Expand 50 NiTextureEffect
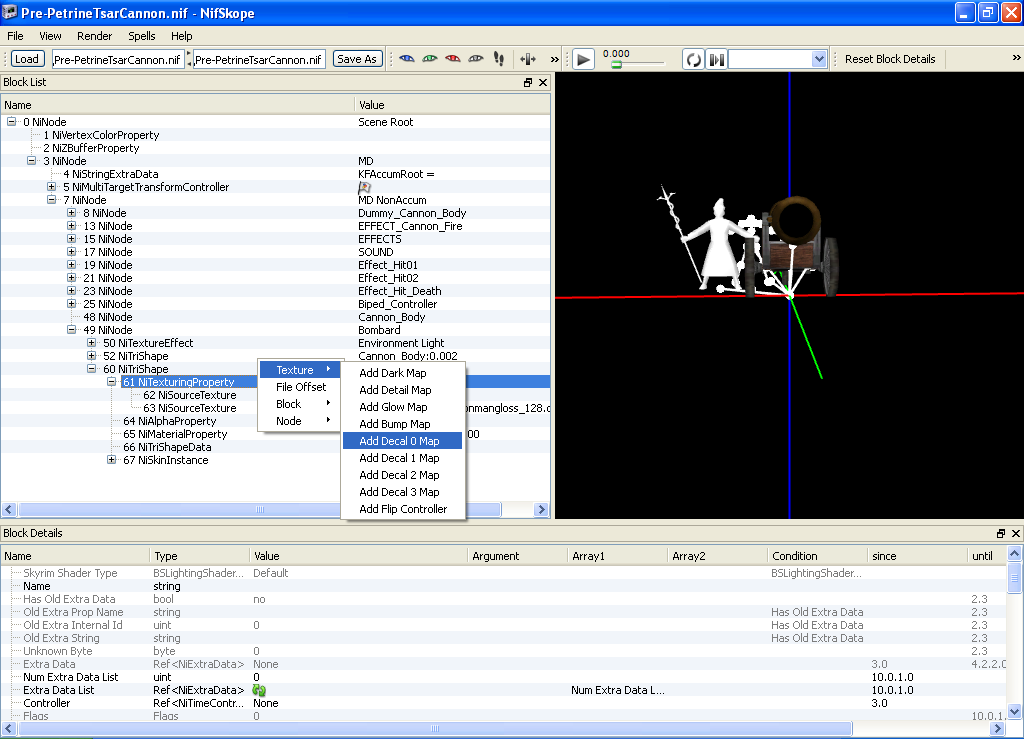 click(91, 343)
